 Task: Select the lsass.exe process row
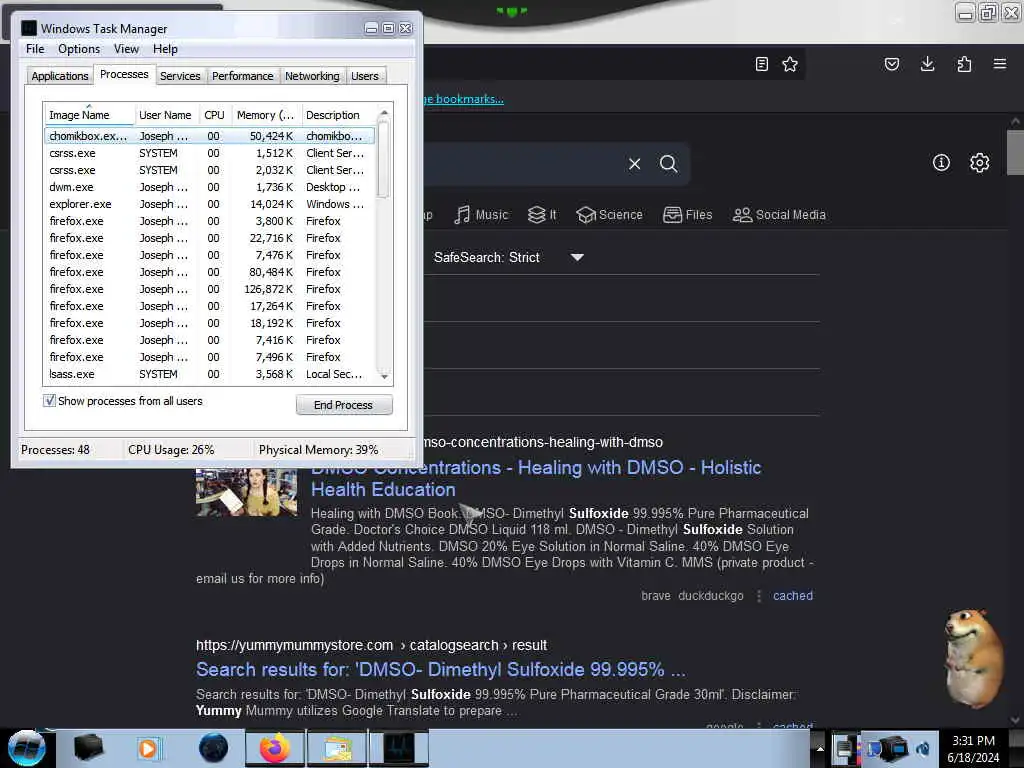pos(209,374)
